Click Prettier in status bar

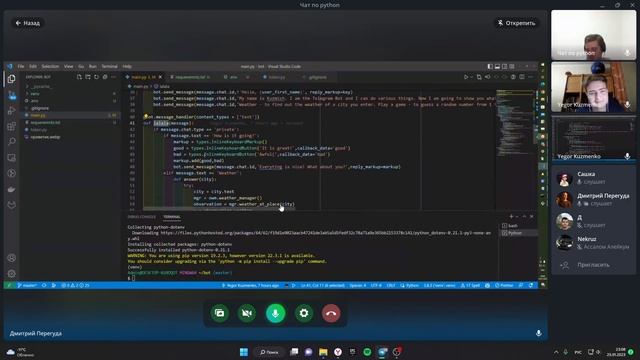(x=504, y=285)
